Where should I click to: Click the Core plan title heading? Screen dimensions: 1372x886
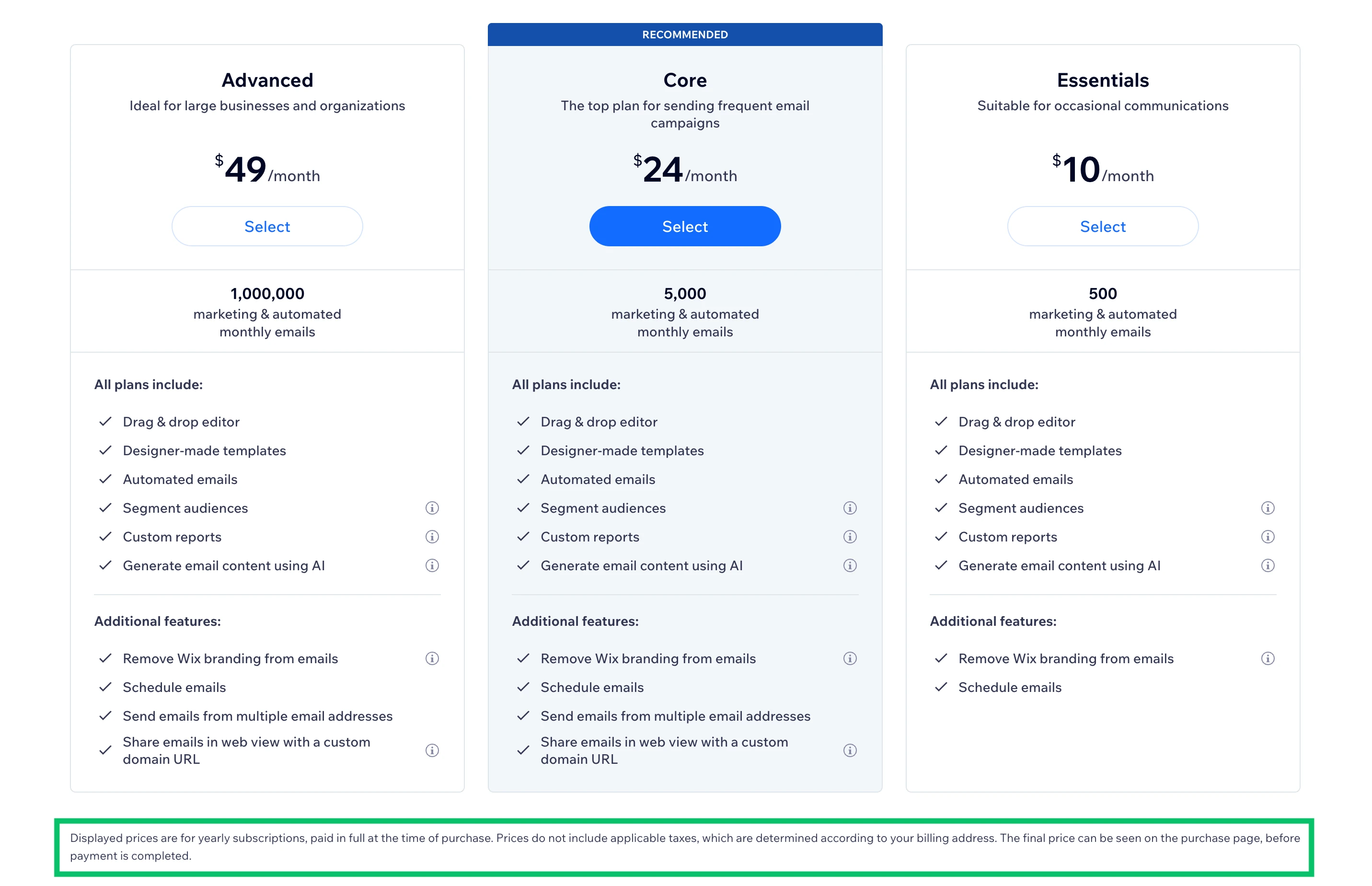pyautogui.click(x=684, y=80)
